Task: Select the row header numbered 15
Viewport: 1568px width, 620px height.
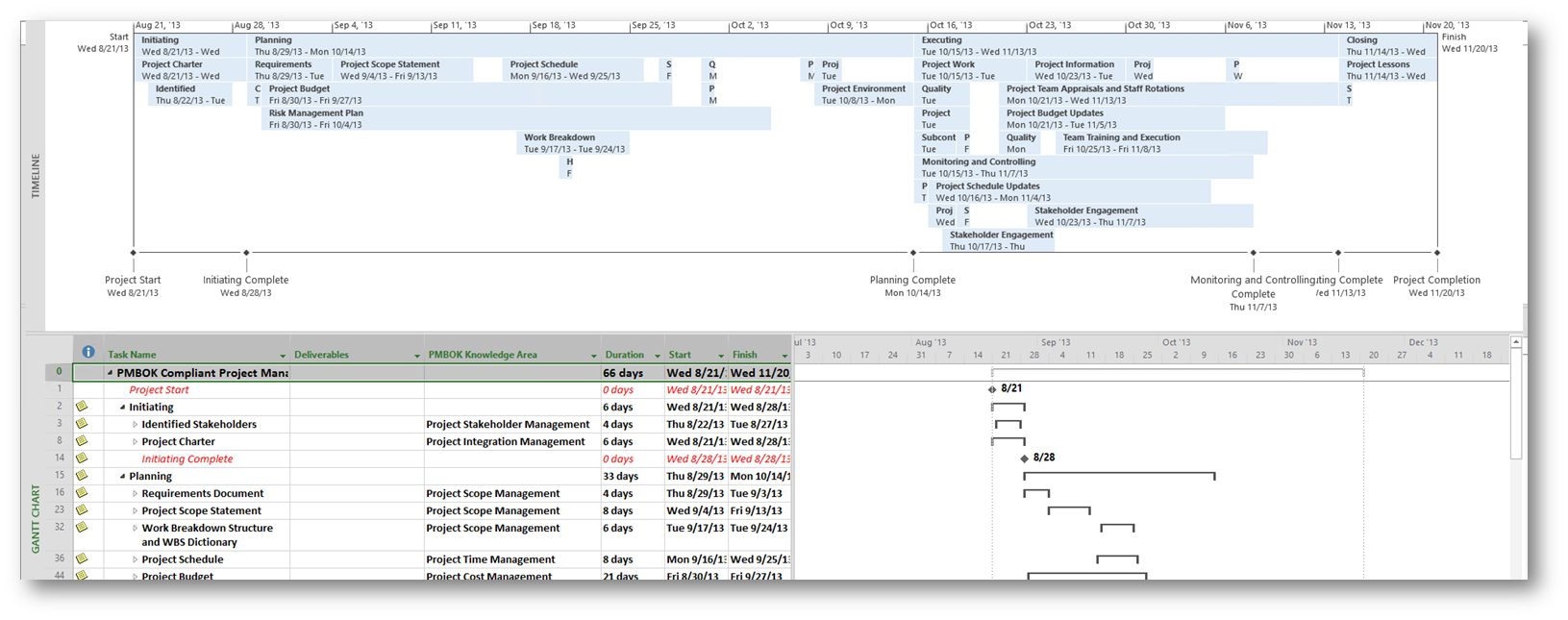Action: pos(59,476)
